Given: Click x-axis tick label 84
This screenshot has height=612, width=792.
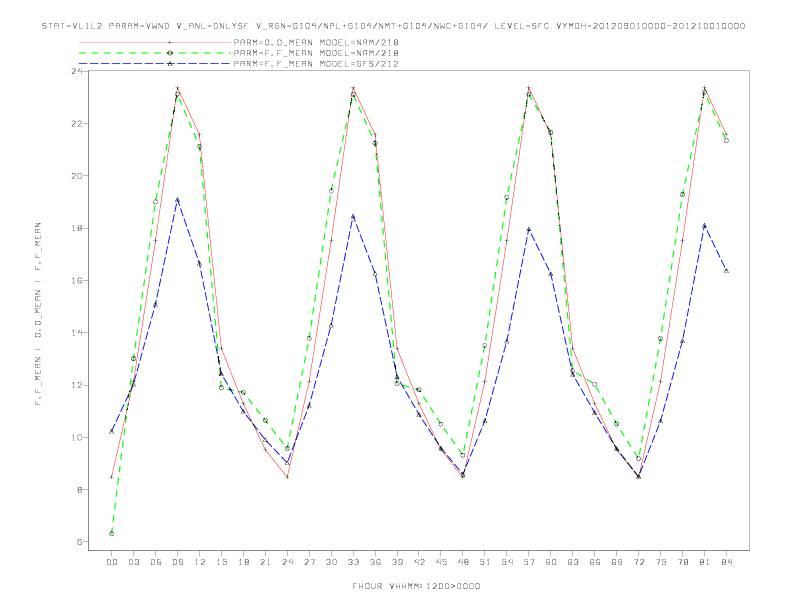Looking at the screenshot, I should click(x=726, y=562).
